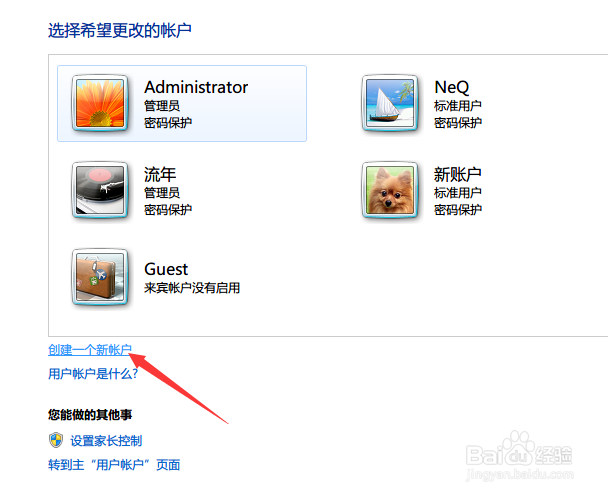Open the Administrator account name
Viewport: 608px width, 496px height.
196,87
